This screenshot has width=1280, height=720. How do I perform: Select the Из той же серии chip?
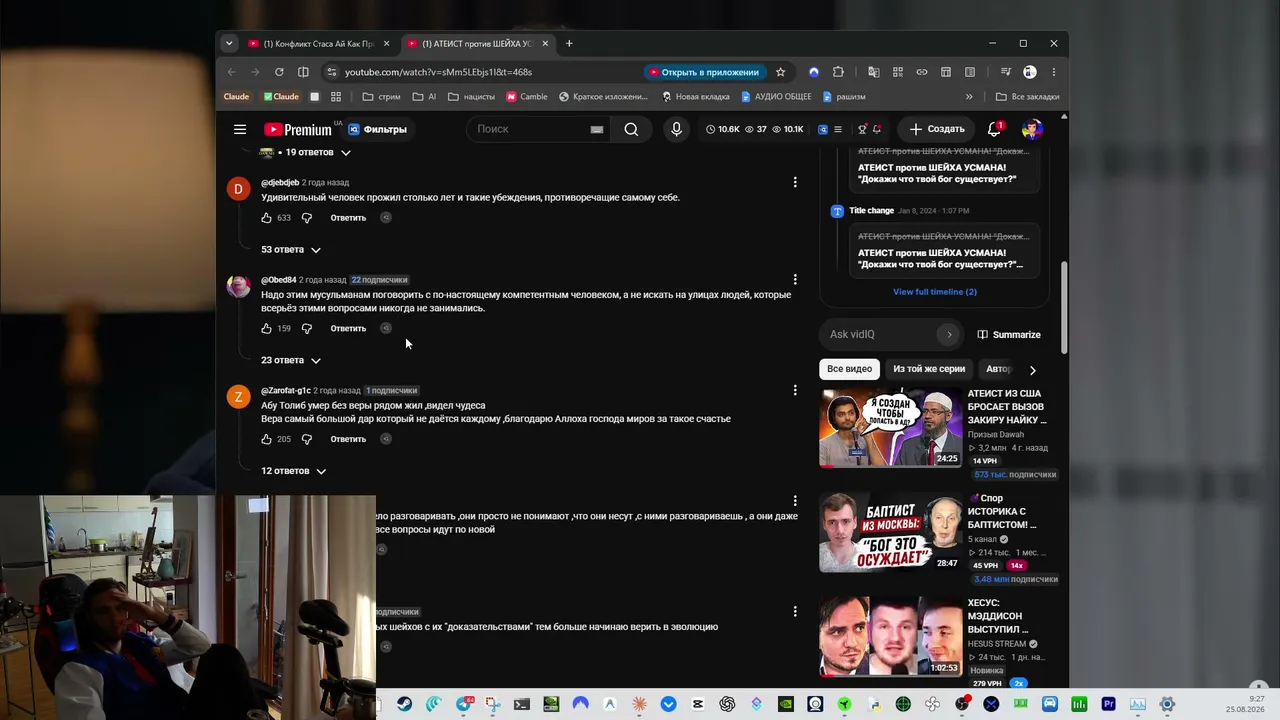(x=929, y=369)
